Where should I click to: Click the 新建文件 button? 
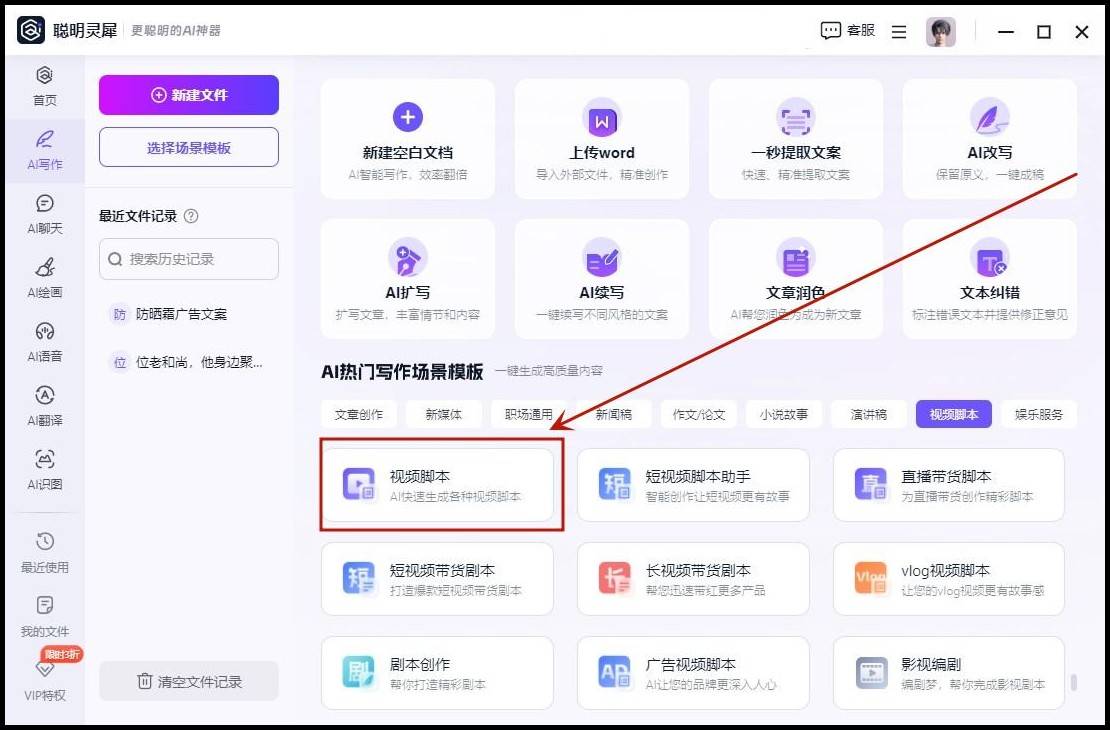coord(189,95)
